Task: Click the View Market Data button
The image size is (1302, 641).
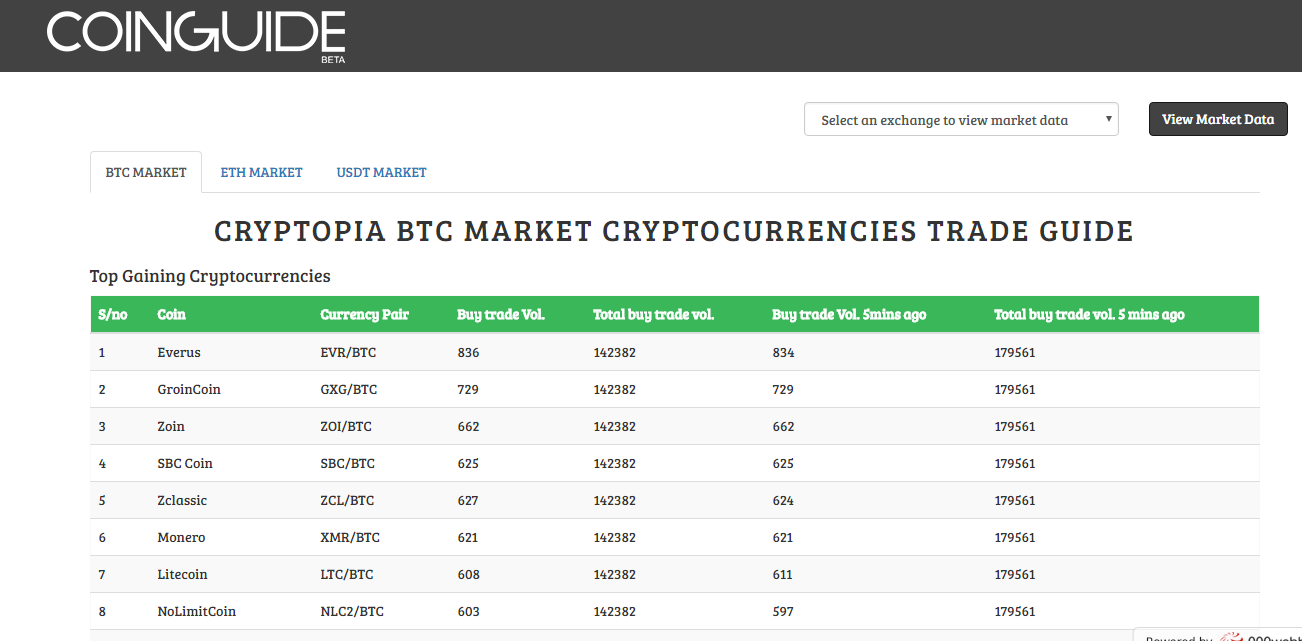Action: 1218,119
